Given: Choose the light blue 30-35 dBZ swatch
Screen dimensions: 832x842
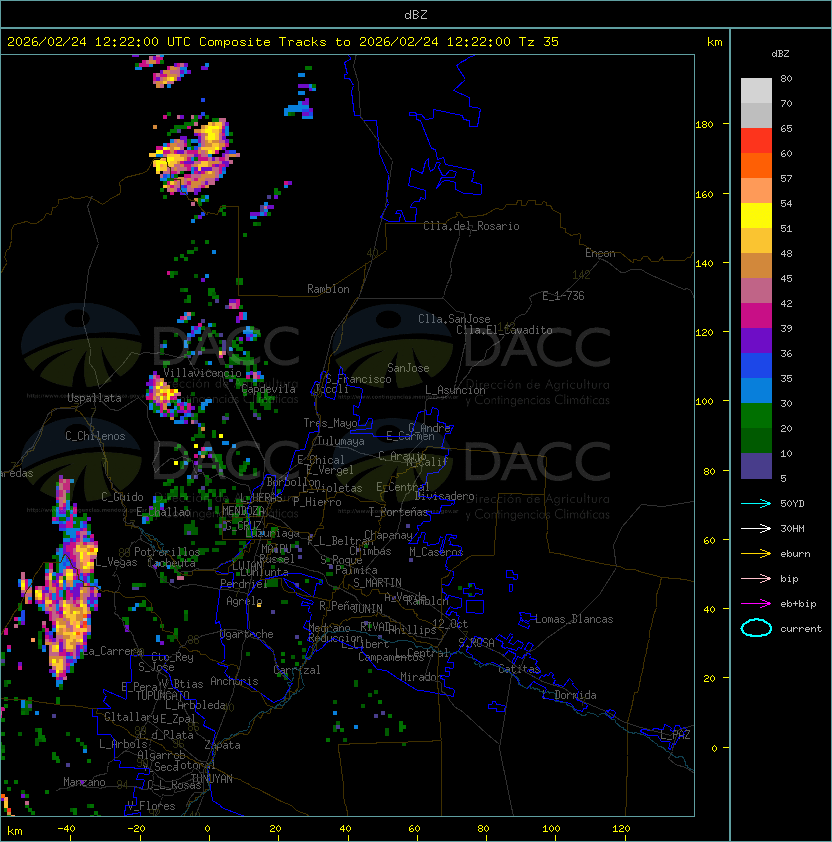Looking at the screenshot, I should point(756,391).
